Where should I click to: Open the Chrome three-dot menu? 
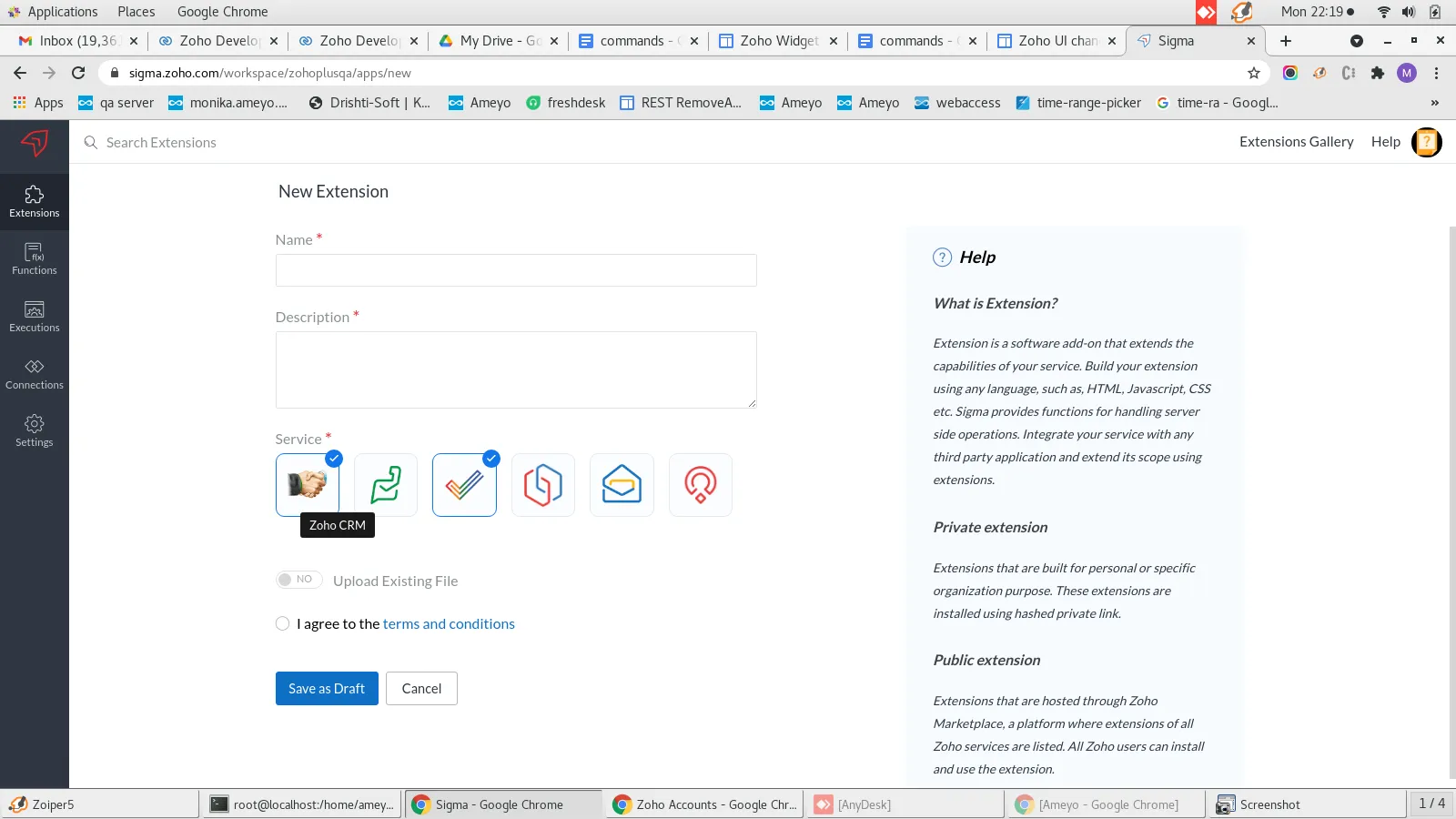click(x=1437, y=73)
